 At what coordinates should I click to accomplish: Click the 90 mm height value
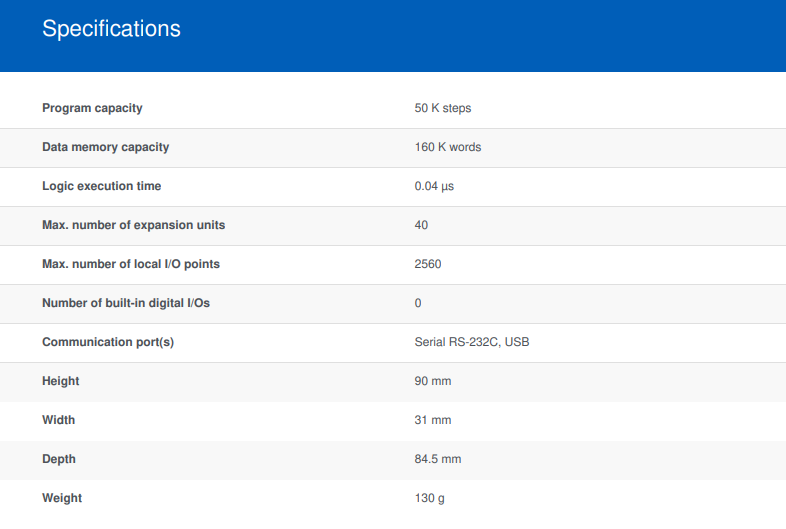433,381
